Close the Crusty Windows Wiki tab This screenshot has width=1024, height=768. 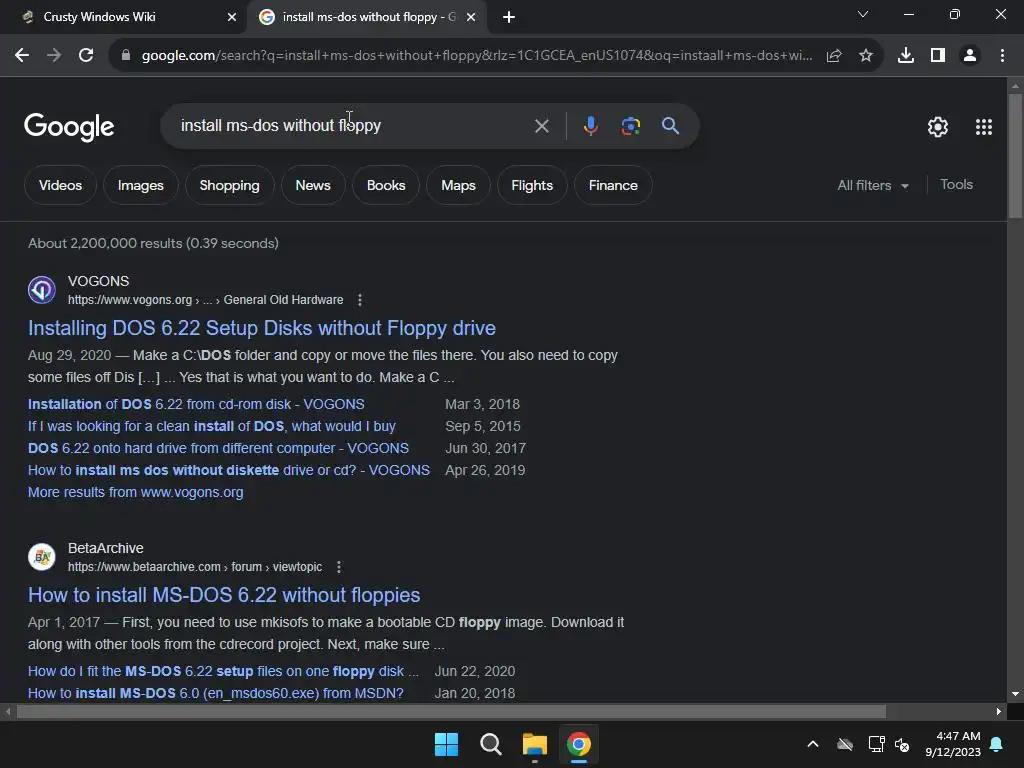coord(232,18)
